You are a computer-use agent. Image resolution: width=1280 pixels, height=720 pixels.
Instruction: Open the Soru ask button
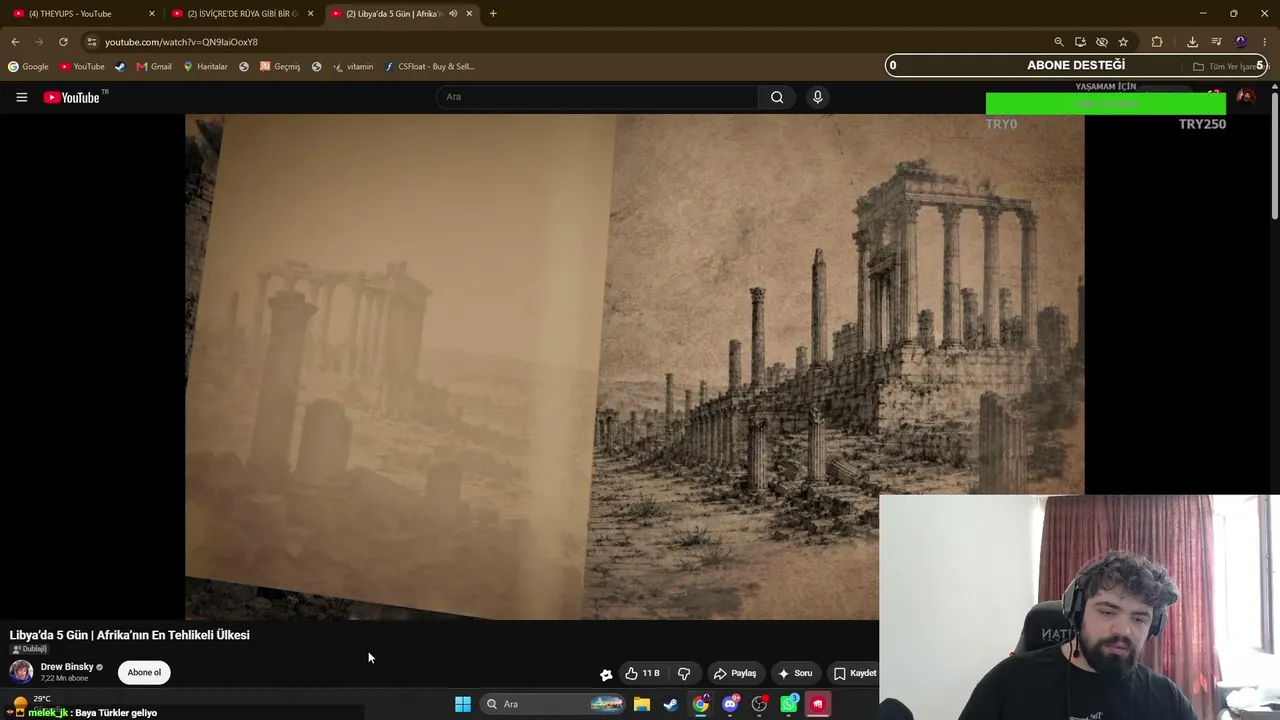(x=795, y=673)
